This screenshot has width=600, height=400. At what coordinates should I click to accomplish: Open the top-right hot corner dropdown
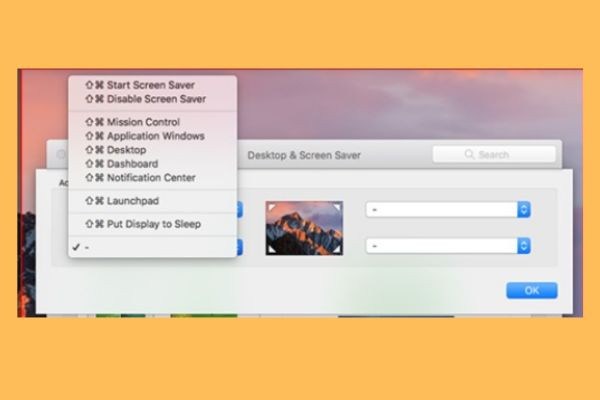tap(448, 209)
